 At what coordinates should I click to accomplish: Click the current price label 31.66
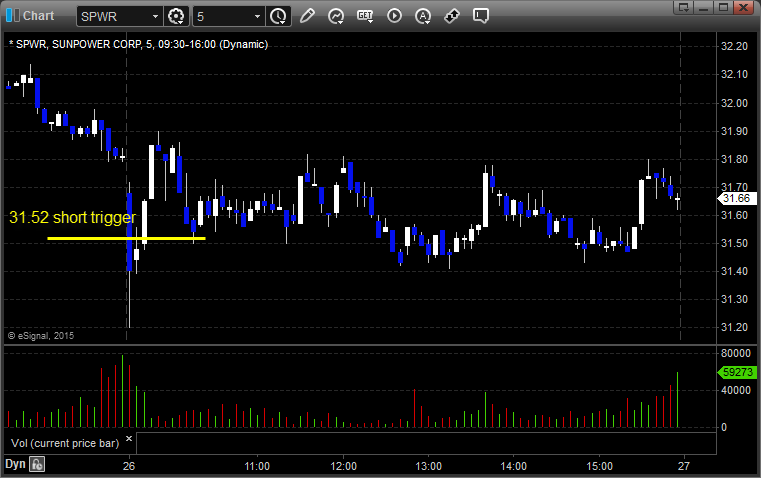pos(735,200)
